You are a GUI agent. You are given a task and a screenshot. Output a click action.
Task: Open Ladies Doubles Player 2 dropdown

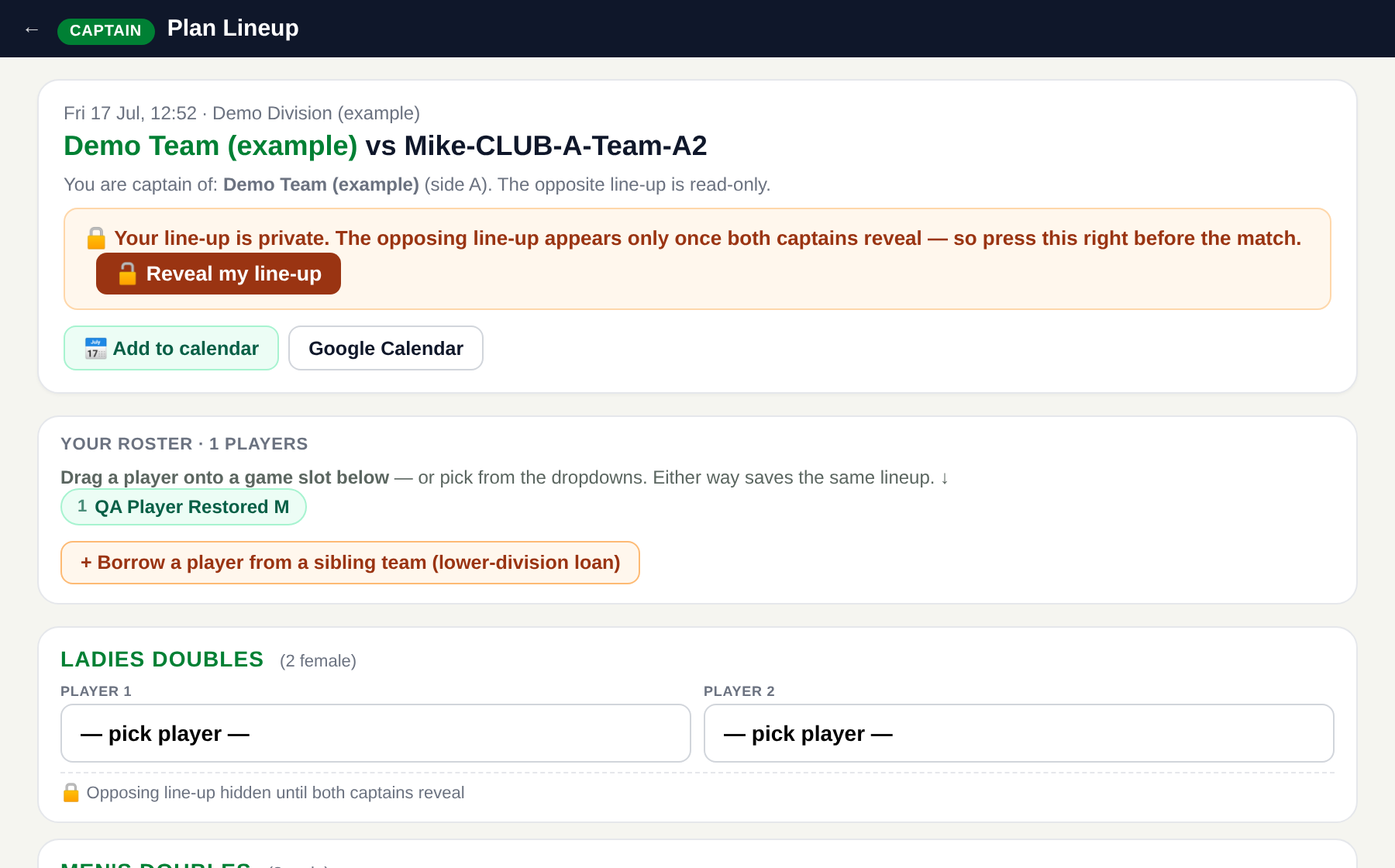(x=1019, y=733)
